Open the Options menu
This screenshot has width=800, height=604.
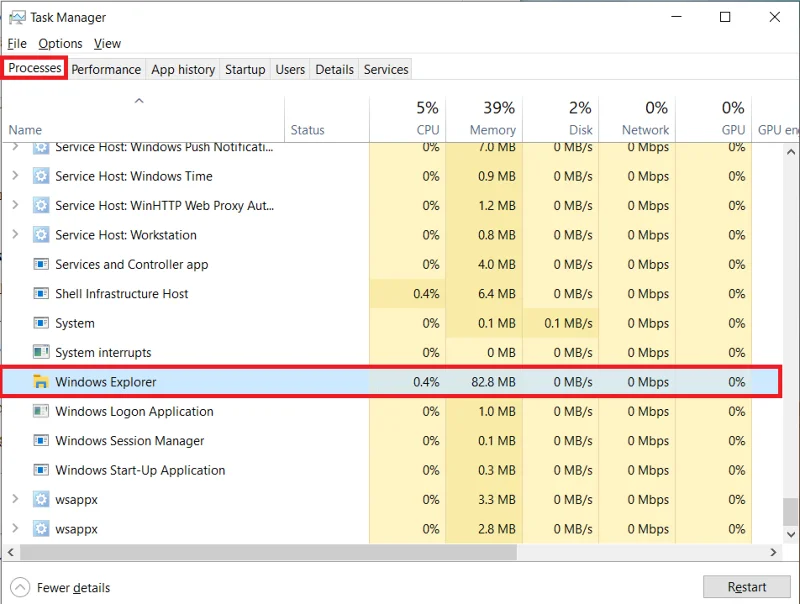pos(60,44)
